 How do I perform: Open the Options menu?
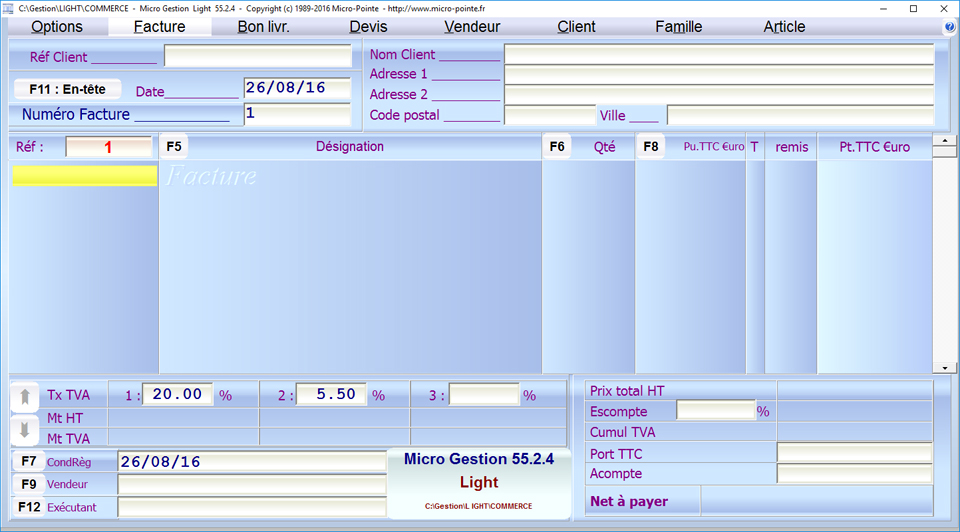click(x=57, y=27)
